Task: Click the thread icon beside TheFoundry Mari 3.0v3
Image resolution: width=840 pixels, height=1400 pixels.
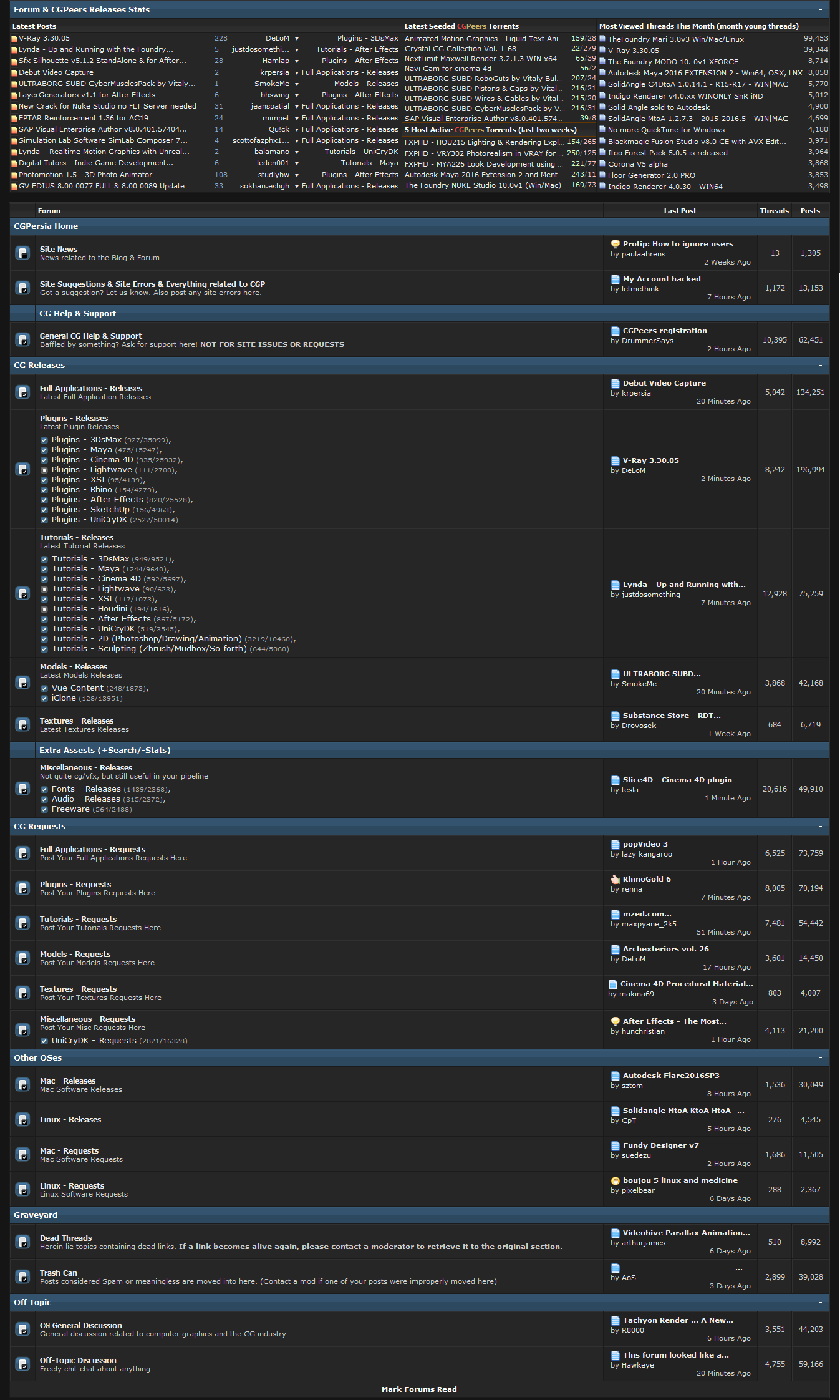Action: click(x=602, y=39)
